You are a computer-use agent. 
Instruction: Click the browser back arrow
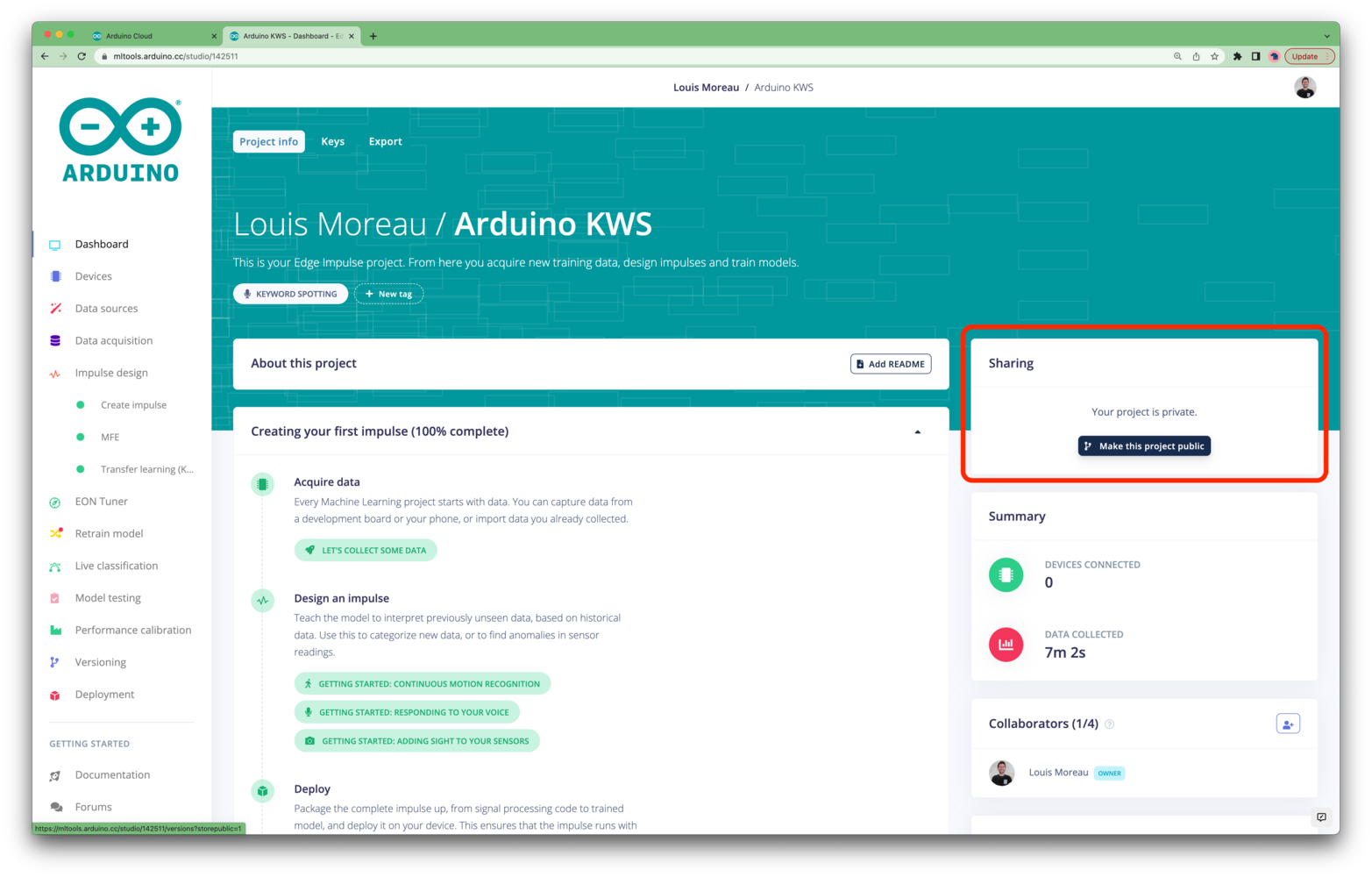(45, 56)
